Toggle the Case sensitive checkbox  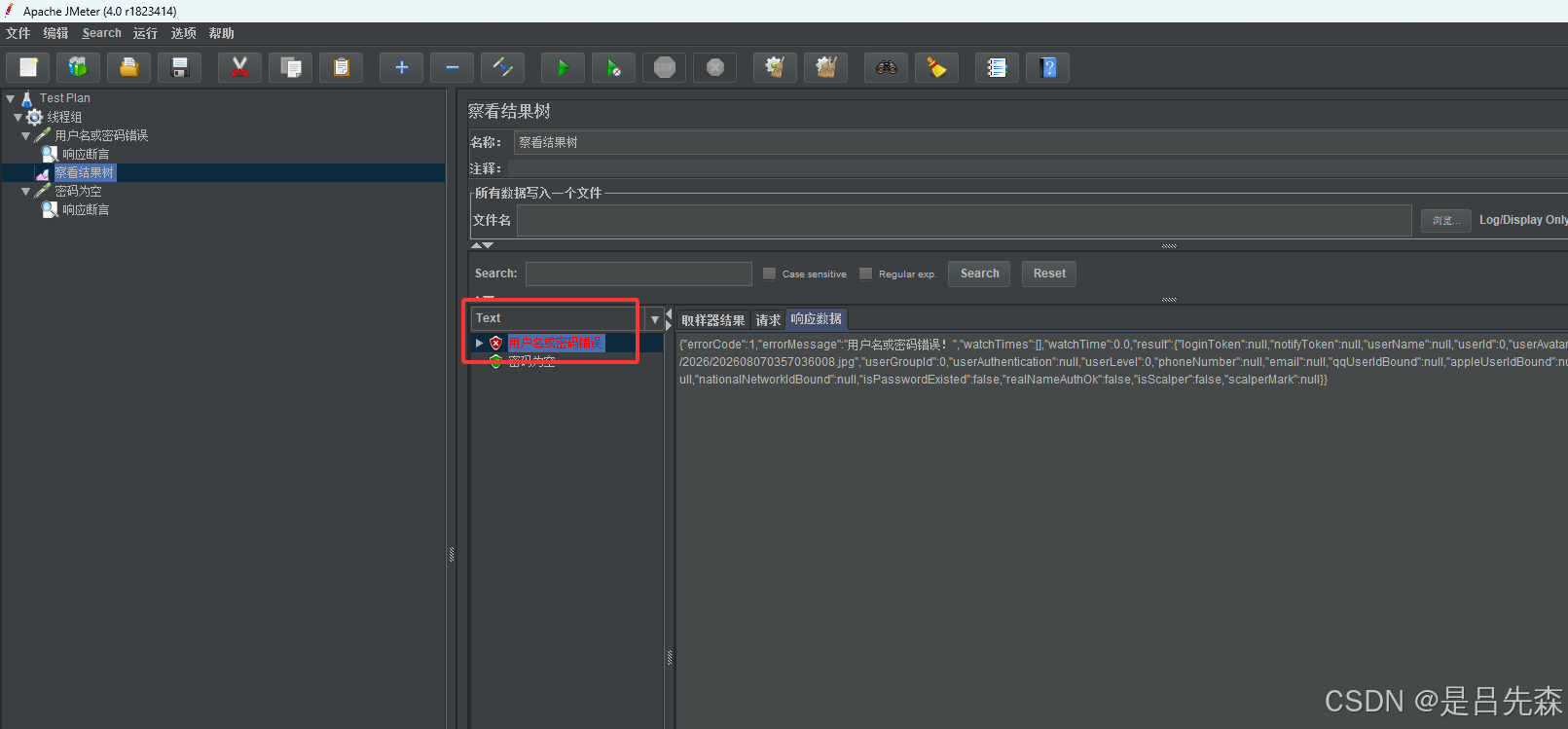(769, 273)
